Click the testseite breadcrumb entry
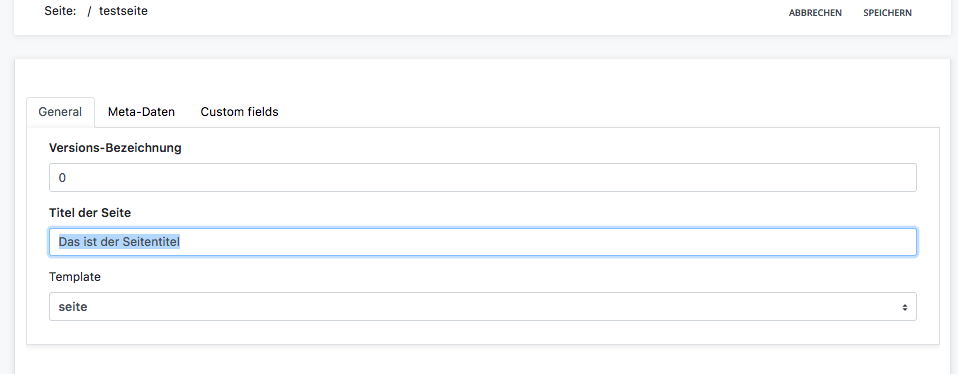 tap(123, 11)
